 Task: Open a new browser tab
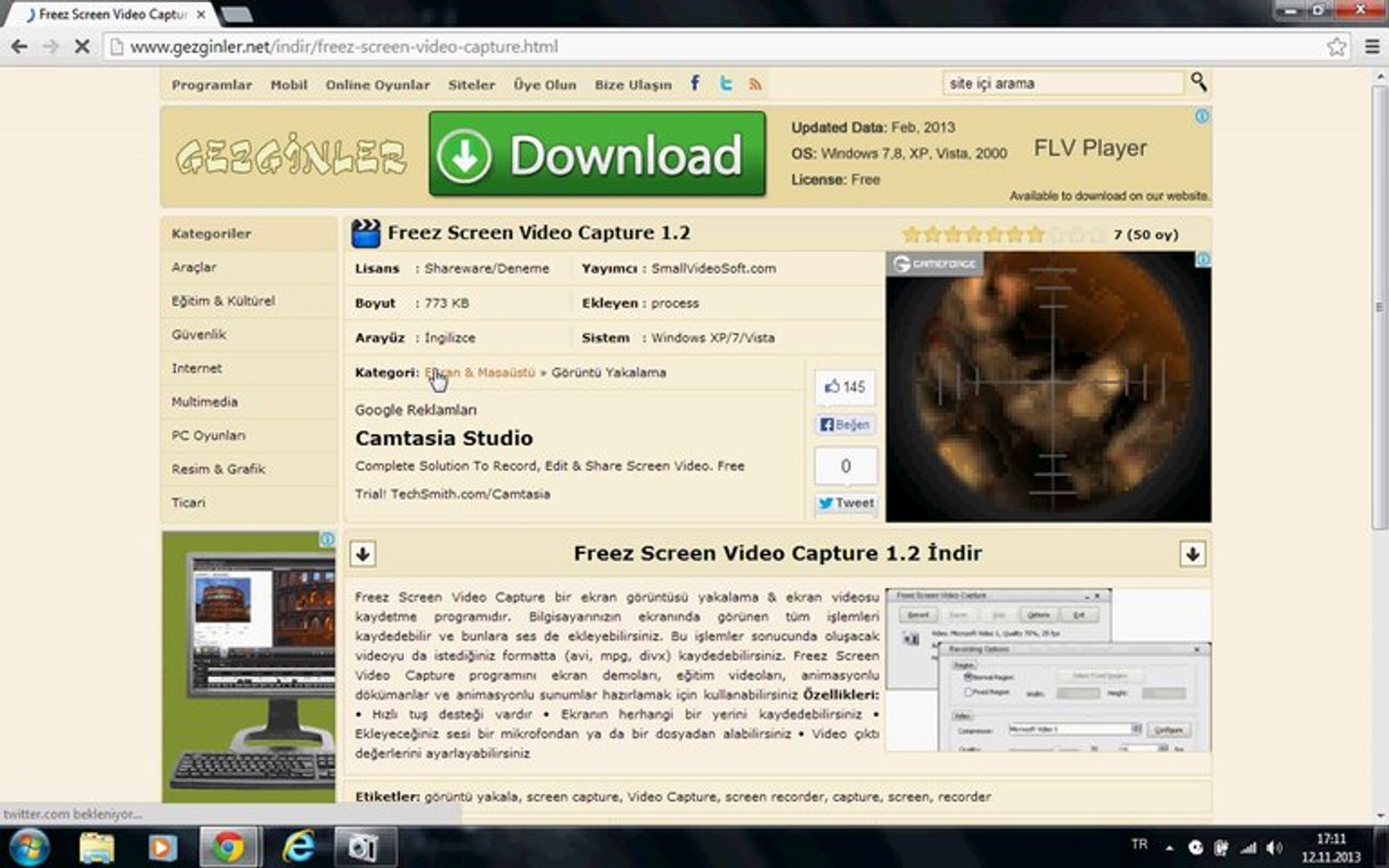pos(236,14)
